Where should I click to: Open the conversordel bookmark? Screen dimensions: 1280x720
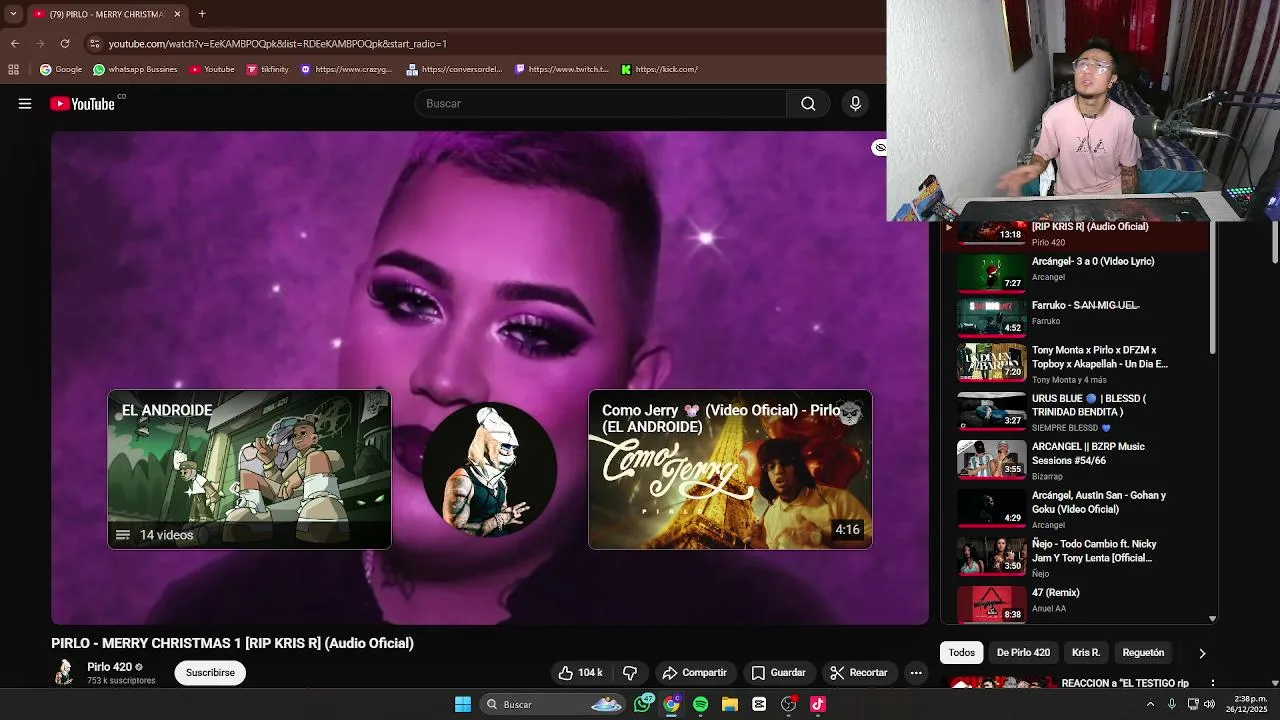(454, 69)
